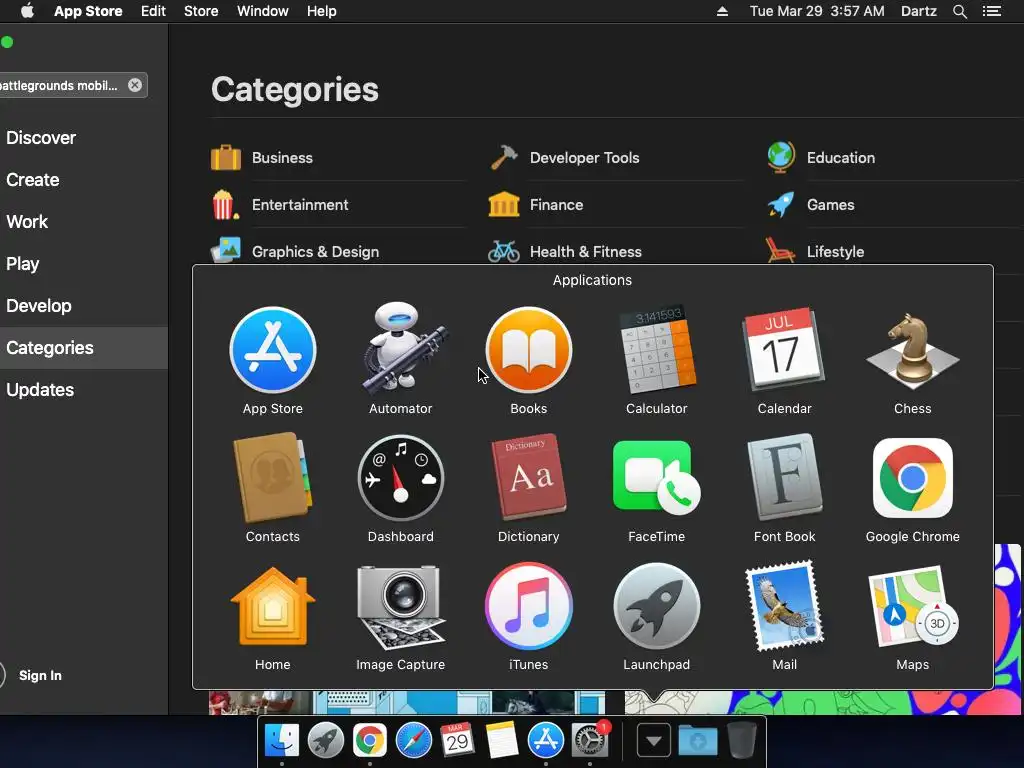
Task: Open Notes from the Dock
Action: click(502, 741)
